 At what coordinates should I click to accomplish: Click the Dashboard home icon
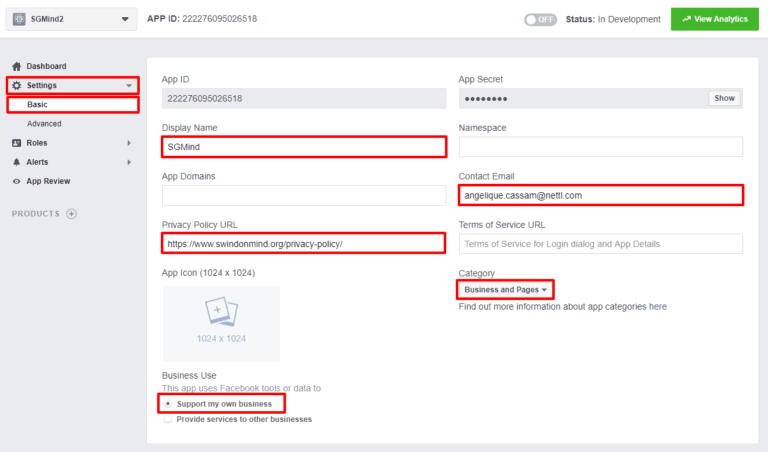17,66
